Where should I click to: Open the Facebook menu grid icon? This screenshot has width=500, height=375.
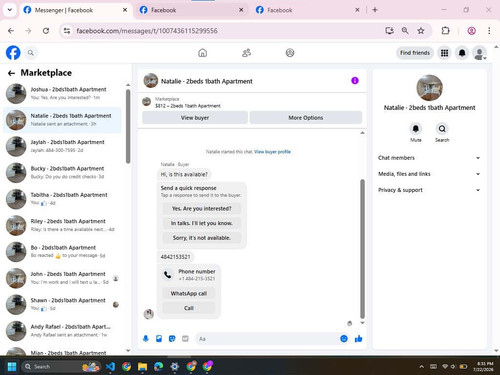444,53
